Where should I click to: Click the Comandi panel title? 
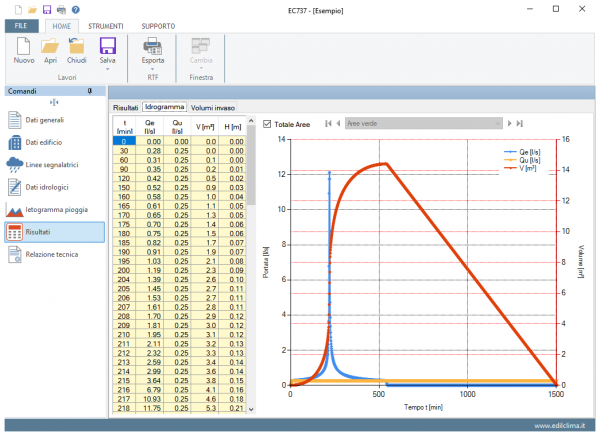22,91
